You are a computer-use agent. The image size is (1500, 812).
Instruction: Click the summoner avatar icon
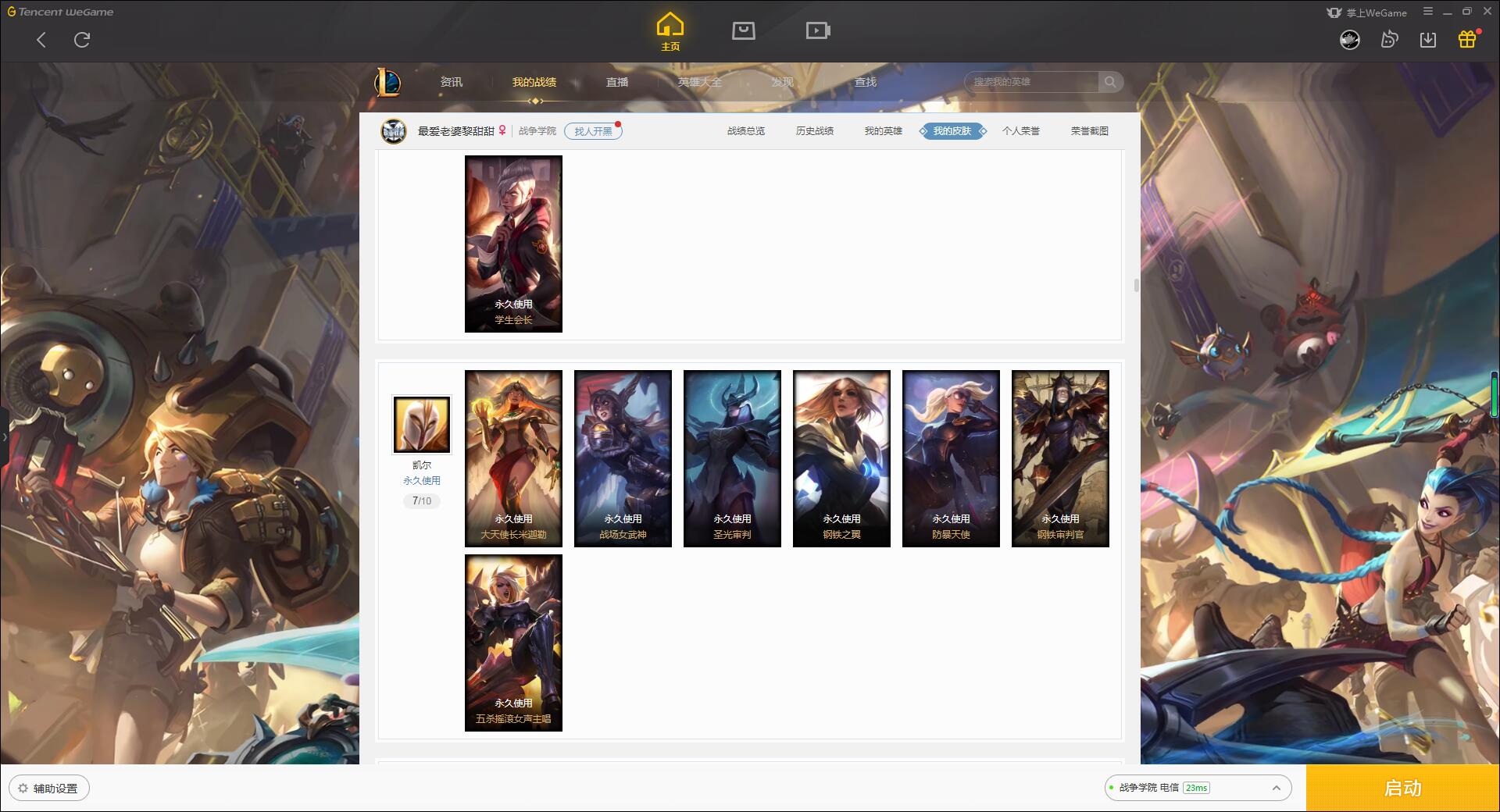click(394, 131)
